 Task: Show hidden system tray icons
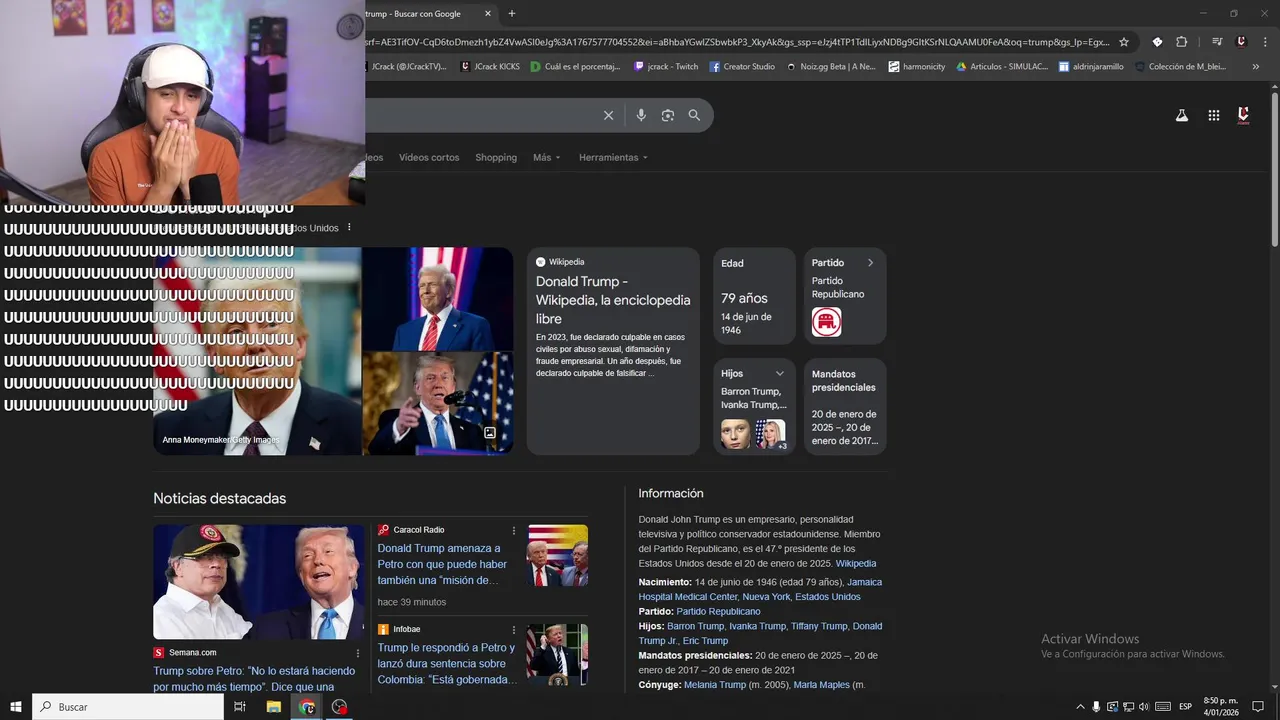click(x=1080, y=707)
